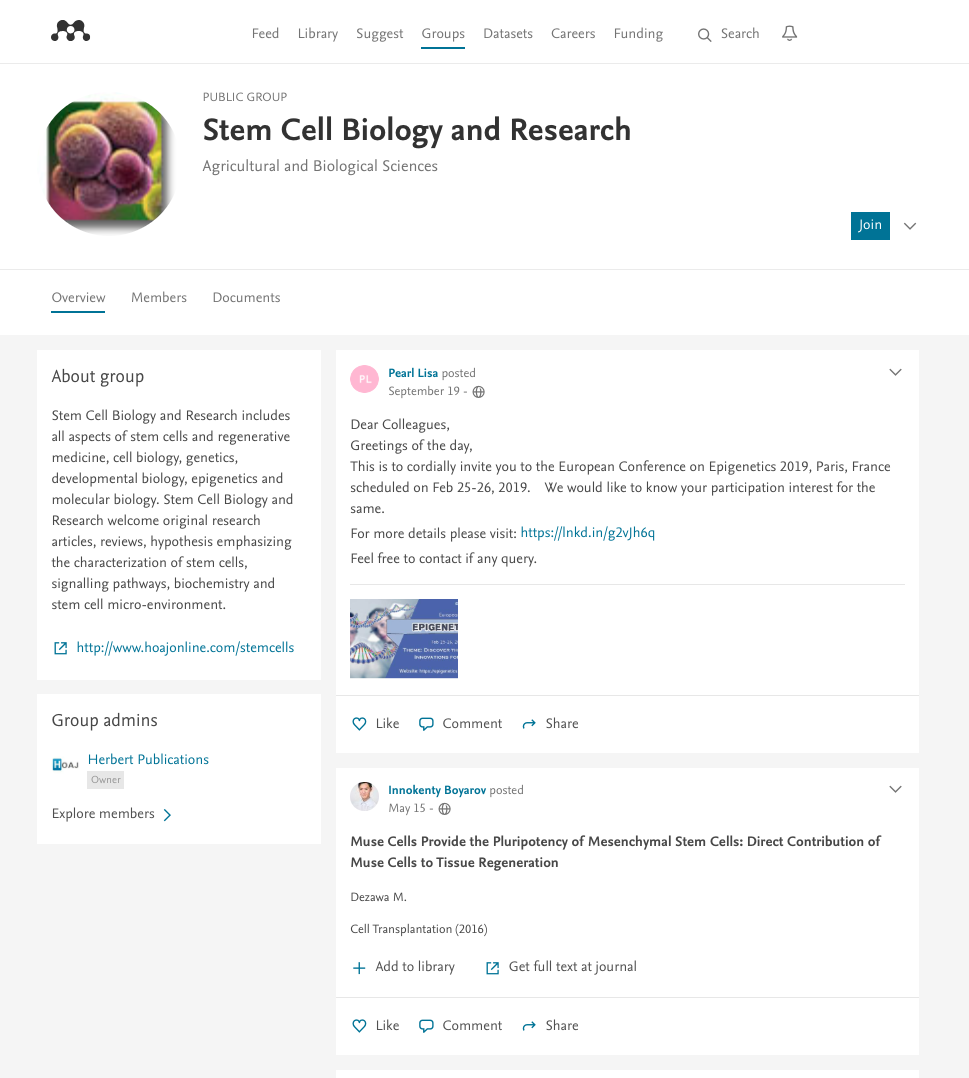969x1078 pixels.
Task: Click plus icon to add to library
Action: [360, 968]
